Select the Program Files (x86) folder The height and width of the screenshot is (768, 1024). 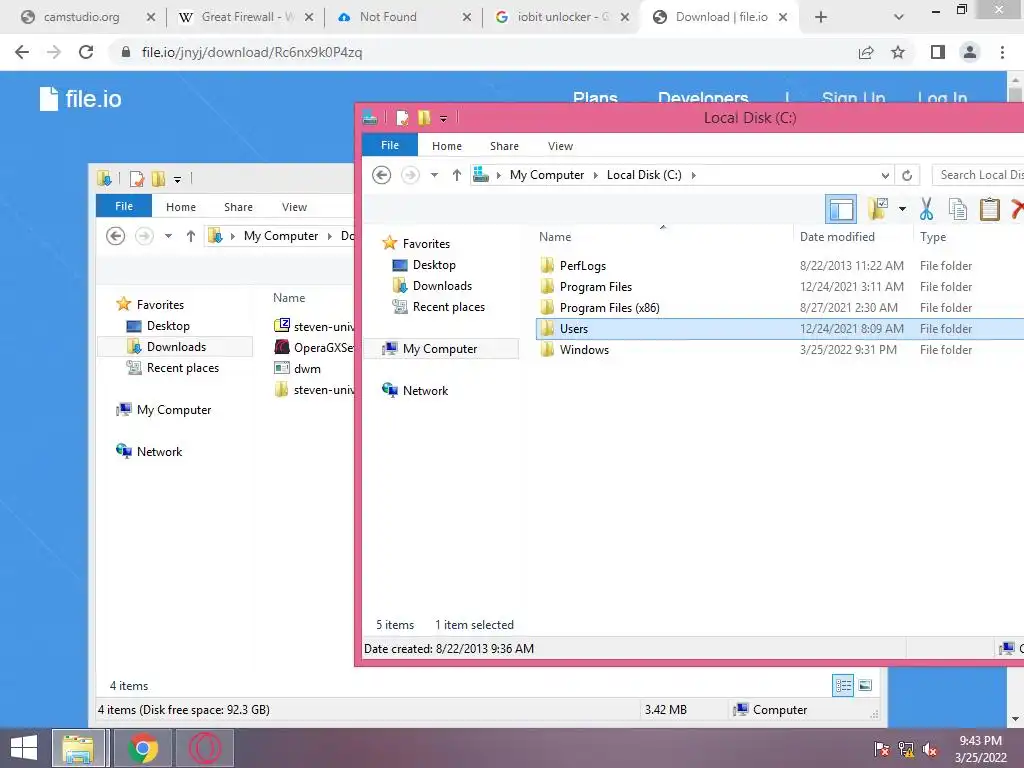click(x=609, y=308)
